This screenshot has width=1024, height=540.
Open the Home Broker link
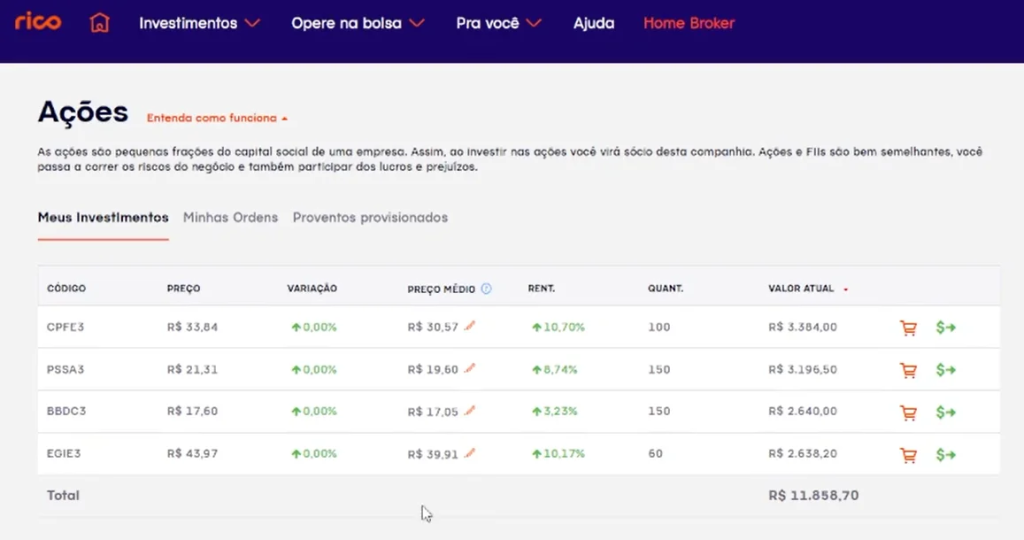pyautogui.click(x=689, y=22)
